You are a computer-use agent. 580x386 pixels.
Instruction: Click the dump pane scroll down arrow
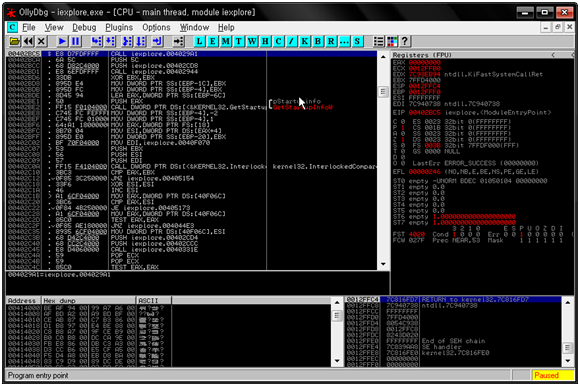(337, 361)
